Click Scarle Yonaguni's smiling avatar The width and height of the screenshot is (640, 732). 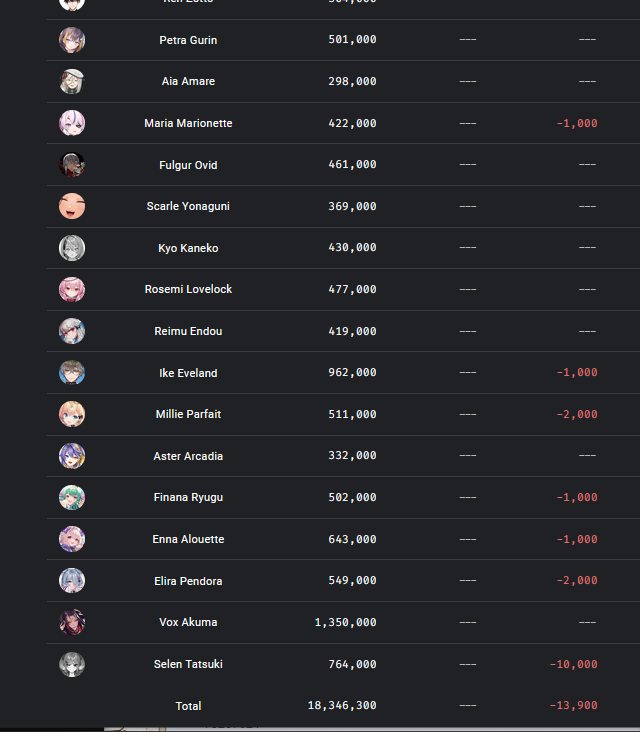pos(72,206)
